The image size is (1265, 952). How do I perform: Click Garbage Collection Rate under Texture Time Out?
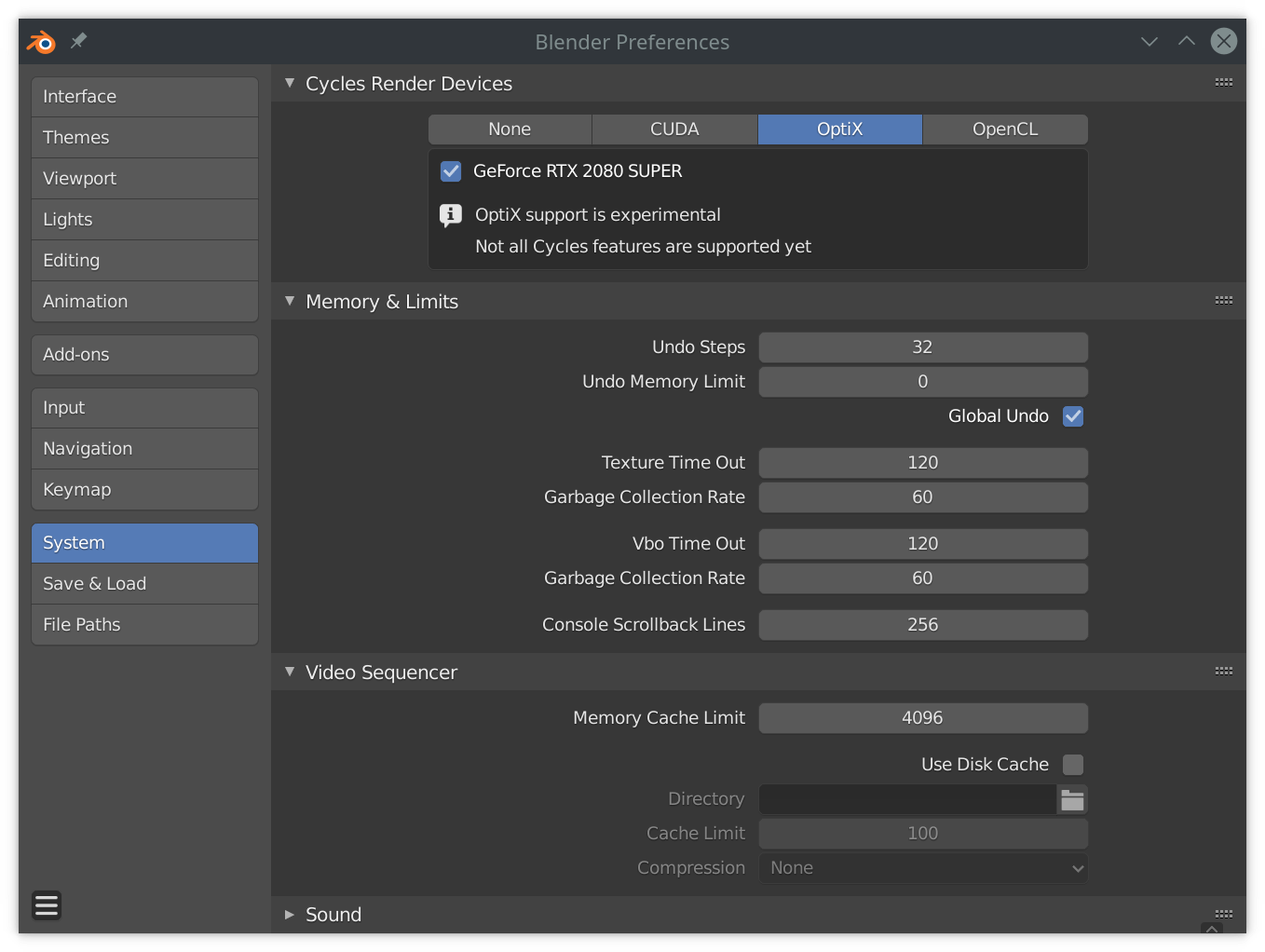pyautogui.click(x=923, y=497)
